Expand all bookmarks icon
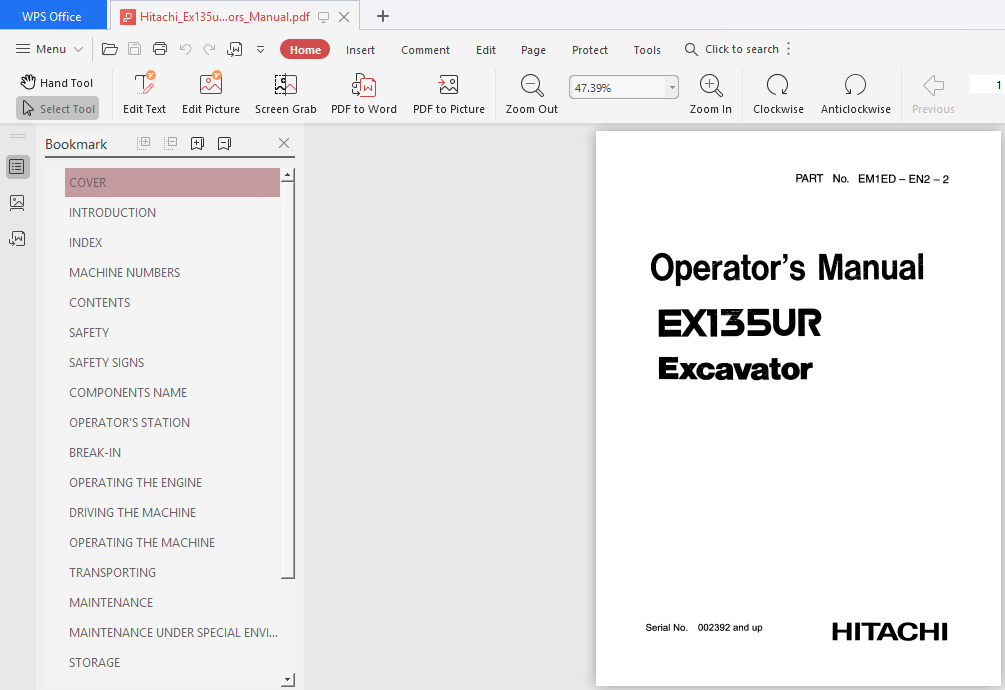 pyautogui.click(x=144, y=143)
